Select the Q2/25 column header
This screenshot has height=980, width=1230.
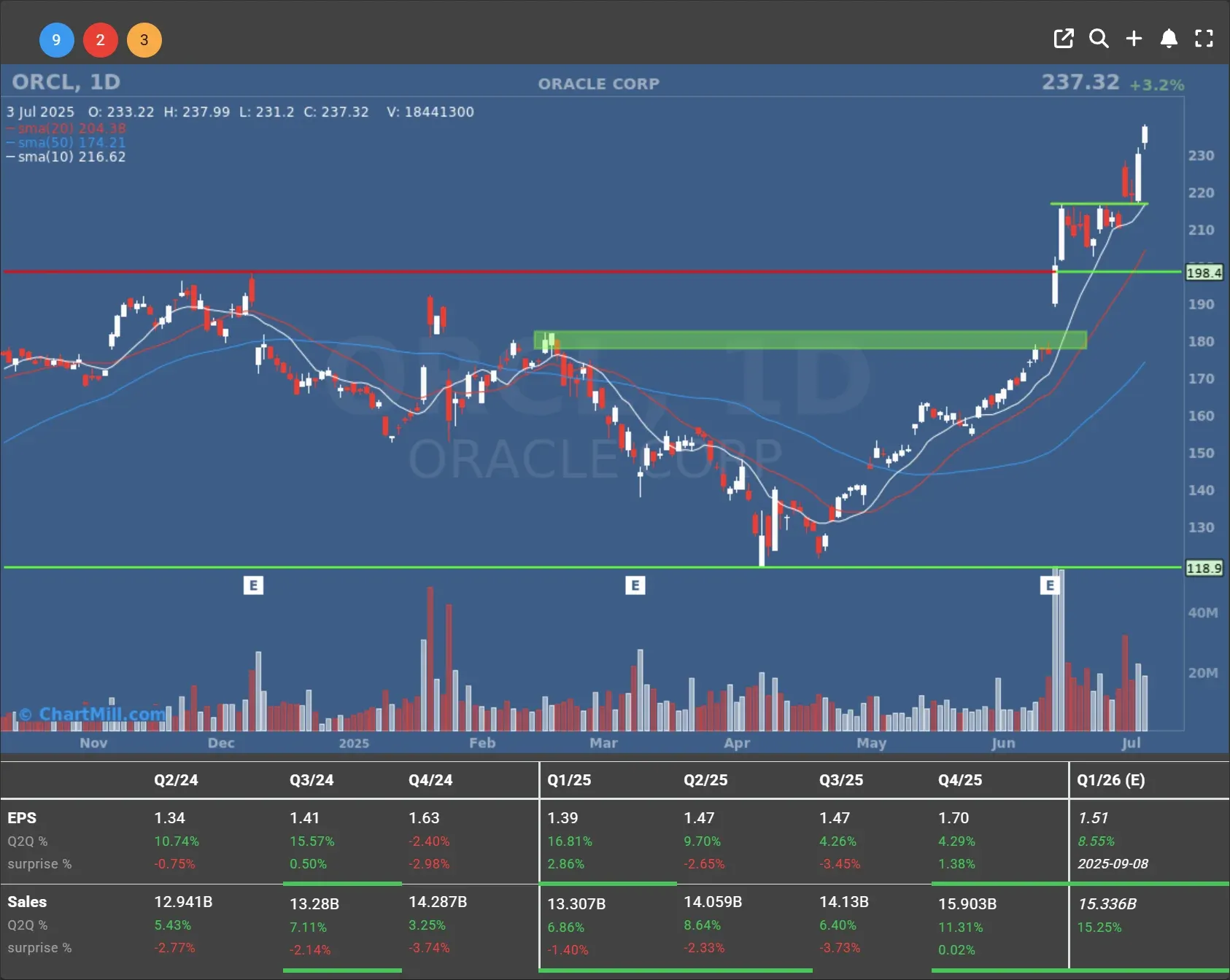click(705, 780)
